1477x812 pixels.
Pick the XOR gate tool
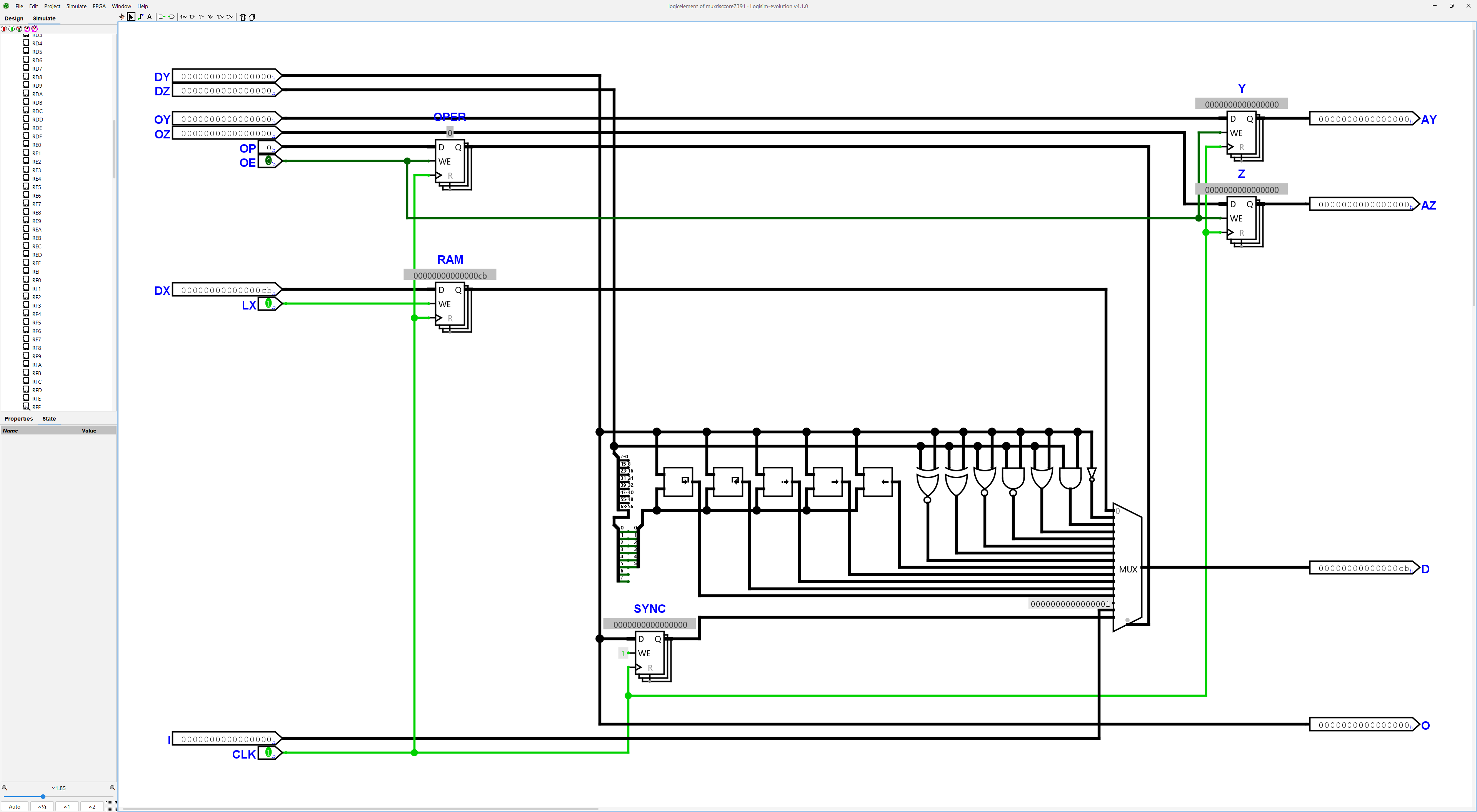[x=210, y=17]
